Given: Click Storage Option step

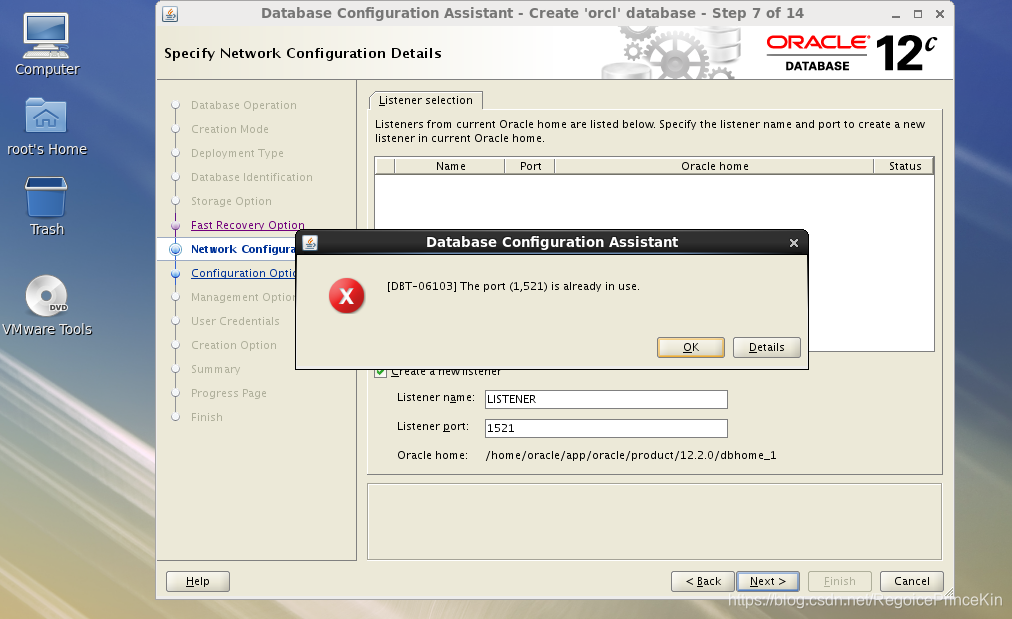Looking at the screenshot, I should [231, 201].
